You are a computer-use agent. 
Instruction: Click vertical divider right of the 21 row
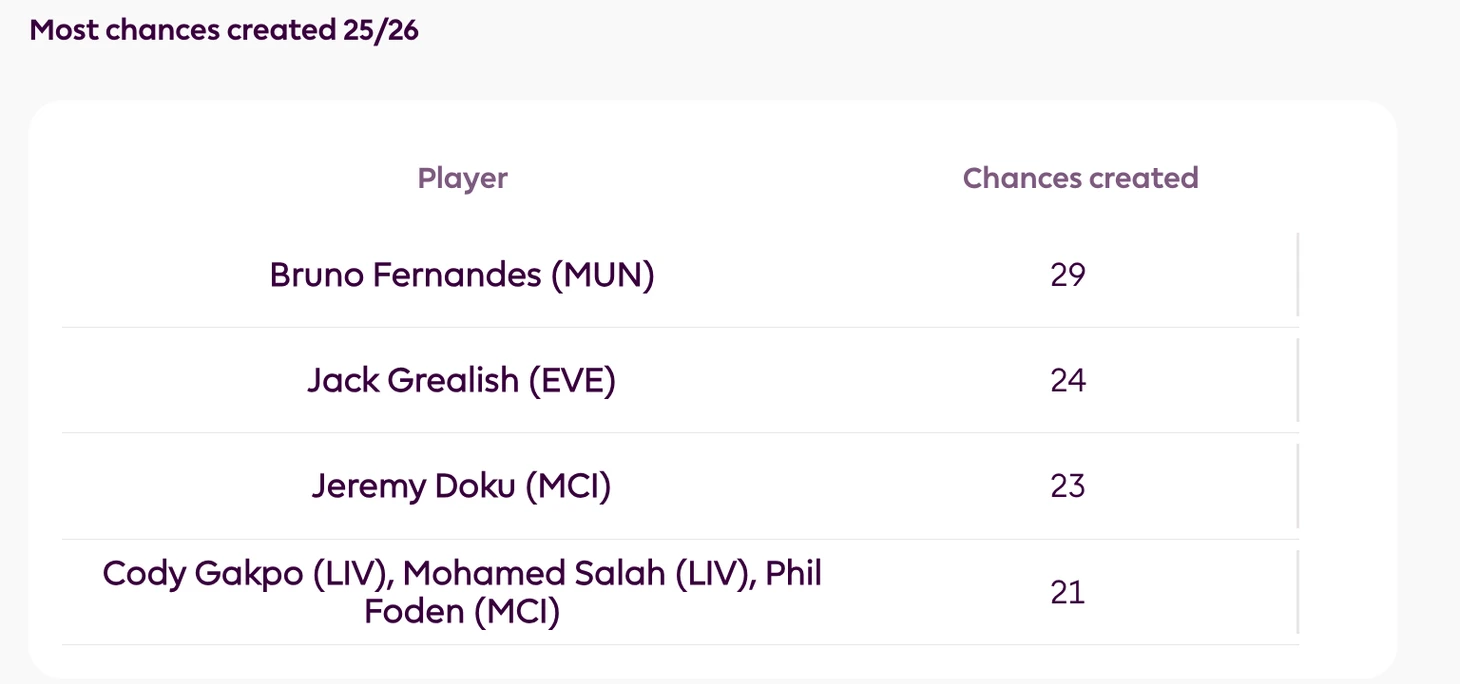tap(1298, 592)
